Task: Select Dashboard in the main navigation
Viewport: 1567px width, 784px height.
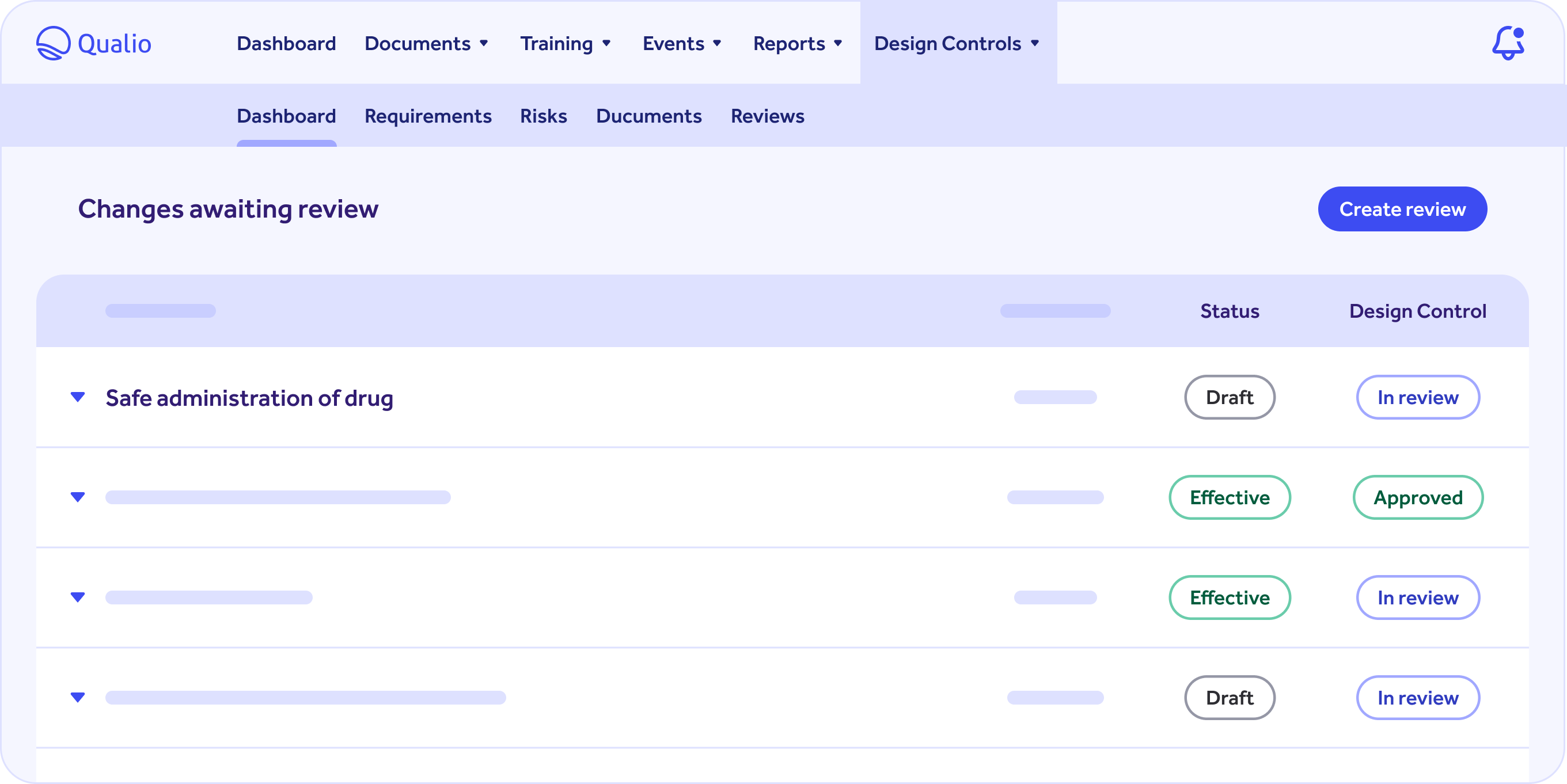Action: (286, 43)
